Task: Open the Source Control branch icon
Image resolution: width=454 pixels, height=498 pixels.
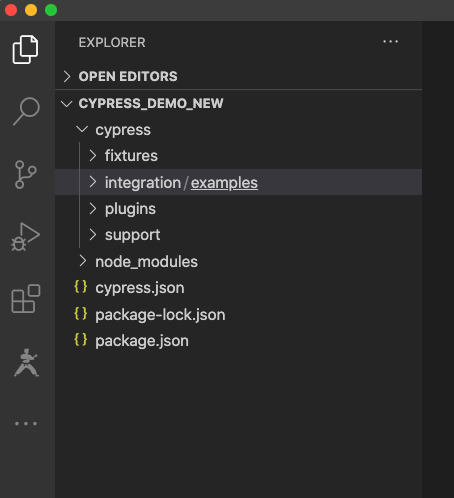Action: coord(25,175)
